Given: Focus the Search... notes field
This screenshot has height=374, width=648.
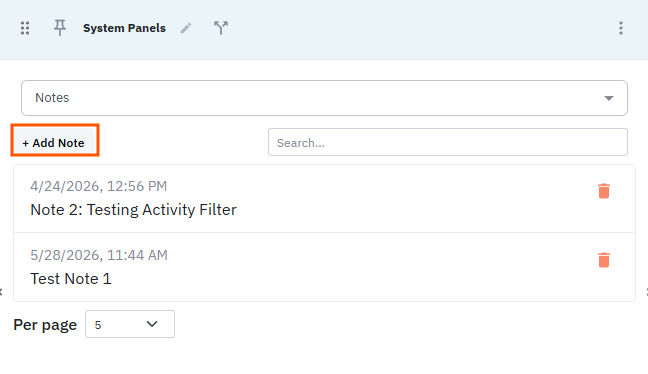Looking at the screenshot, I should pos(448,142).
